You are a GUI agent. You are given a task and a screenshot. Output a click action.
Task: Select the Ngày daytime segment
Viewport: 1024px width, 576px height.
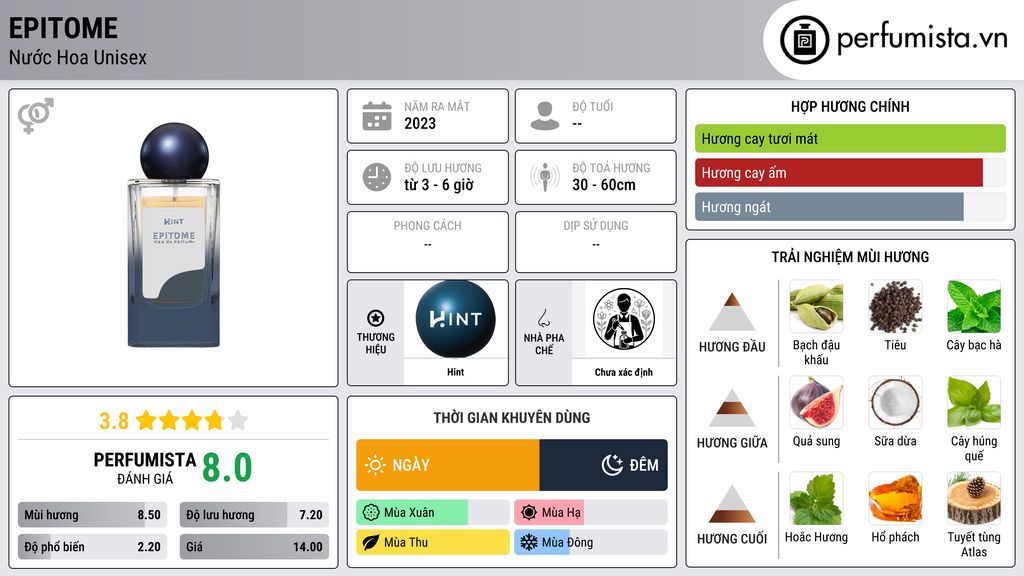click(x=448, y=465)
